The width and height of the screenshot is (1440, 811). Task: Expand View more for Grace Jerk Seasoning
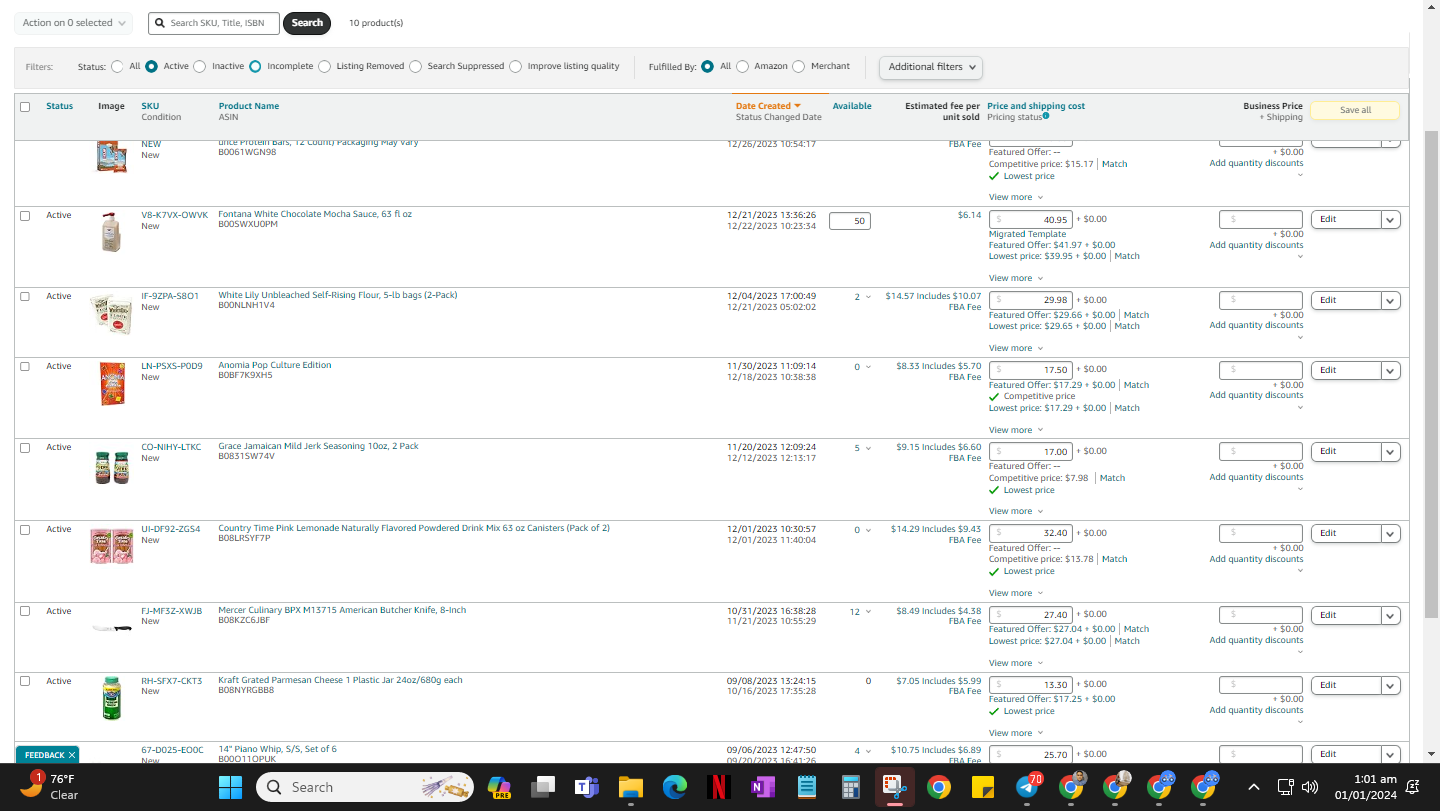1016,512
